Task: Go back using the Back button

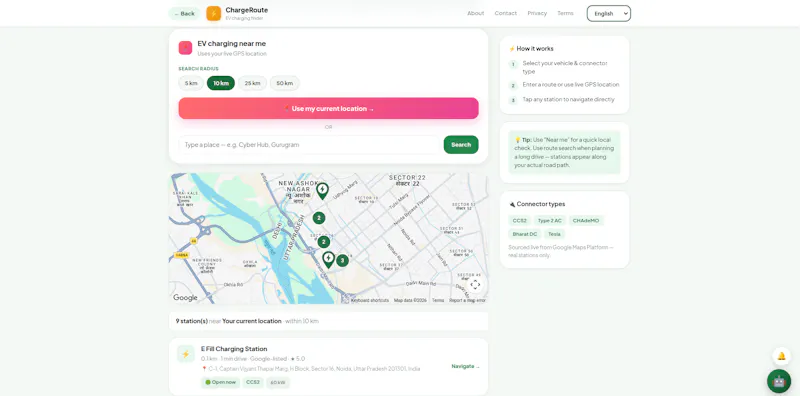Action: coord(184,14)
